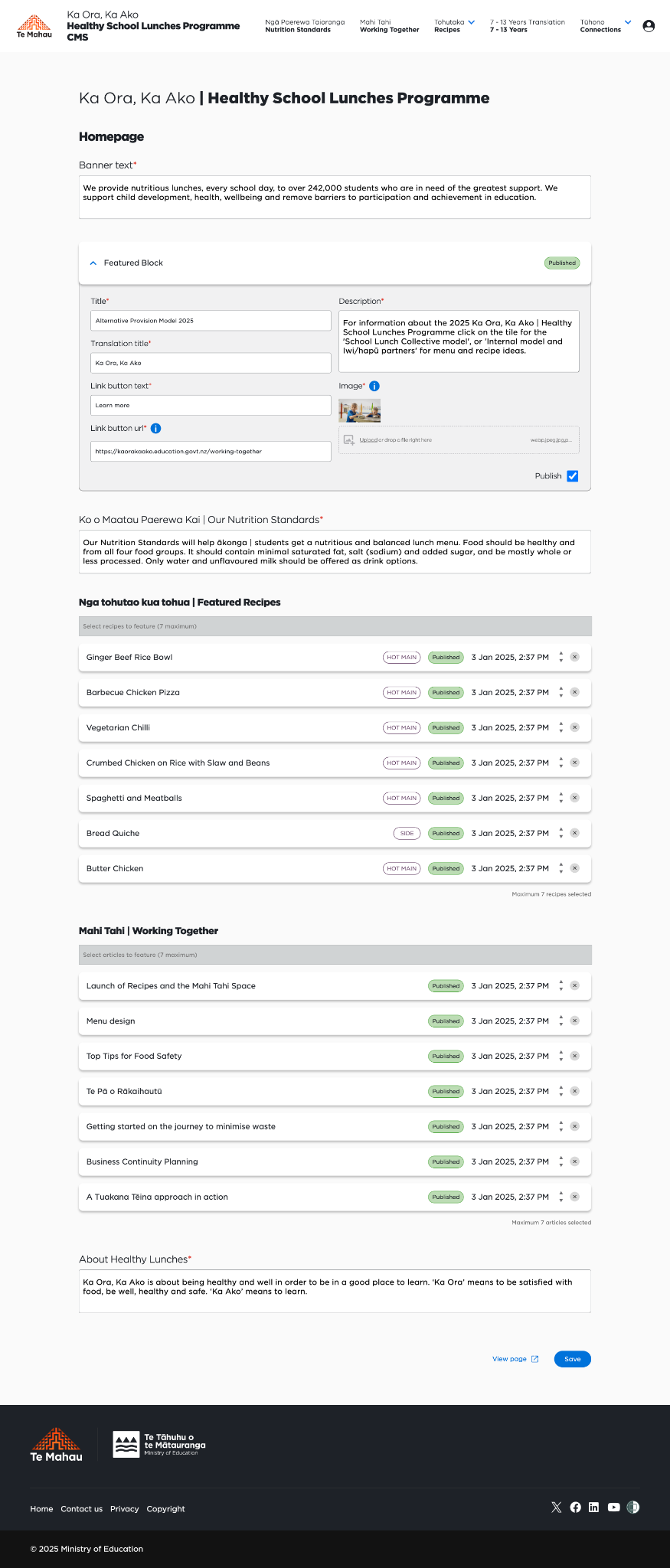Open Mahi Tahi Working Together nav item
The width and height of the screenshot is (670, 1568).
[x=389, y=26]
